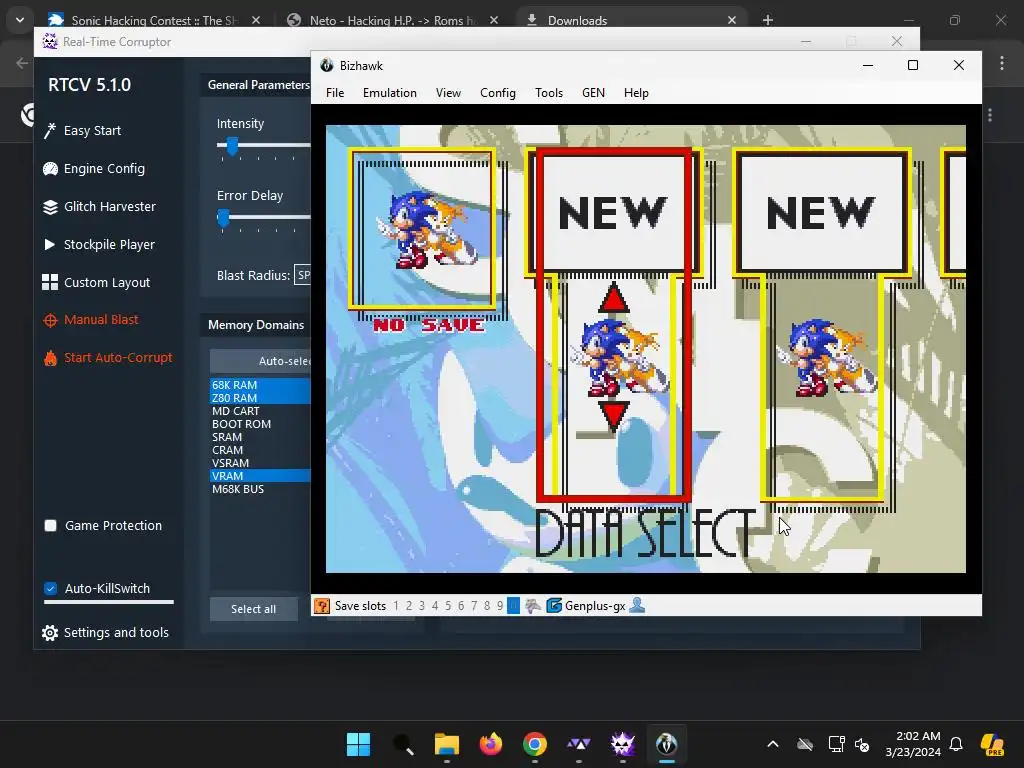The width and height of the screenshot is (1024, 768).
Task: Select 68K RAM memory domain
Action: (x=260, y=385)
